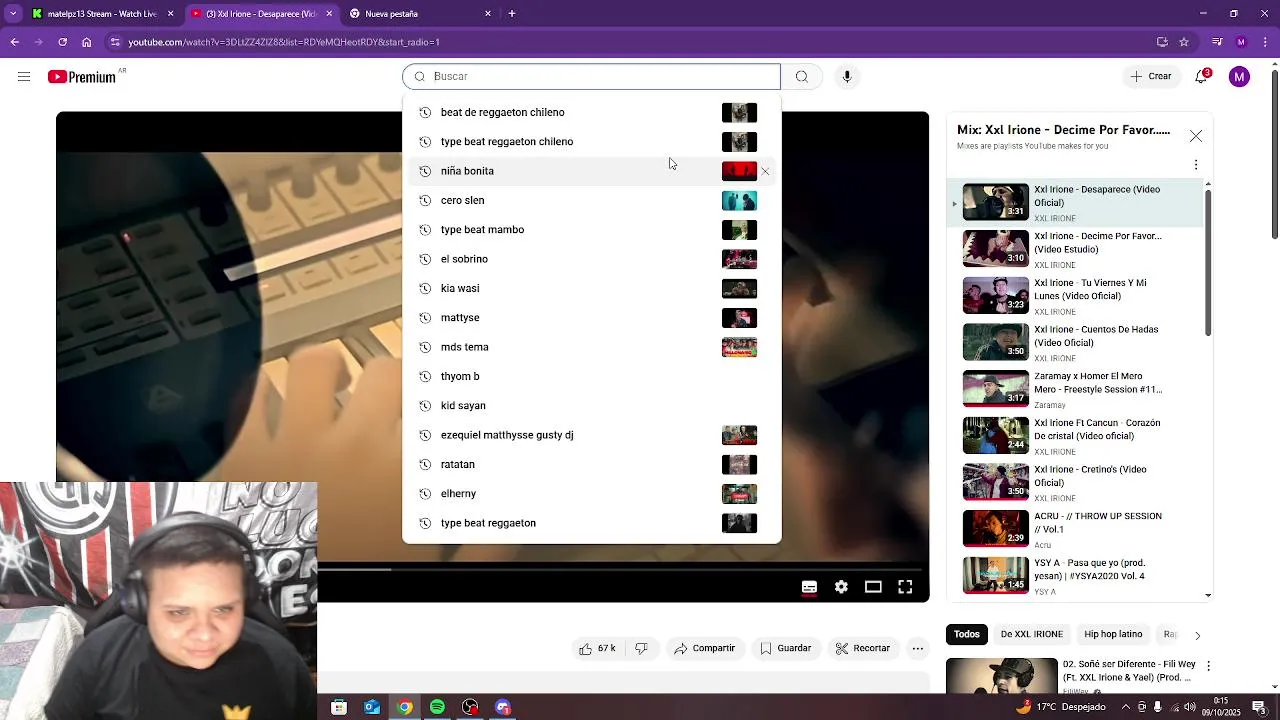Play 'Zaramay x Homer El Mero Mero' thumbnail
This screenshot has width=1280, height=720.
pyautogui.click(x=995, y=389)
